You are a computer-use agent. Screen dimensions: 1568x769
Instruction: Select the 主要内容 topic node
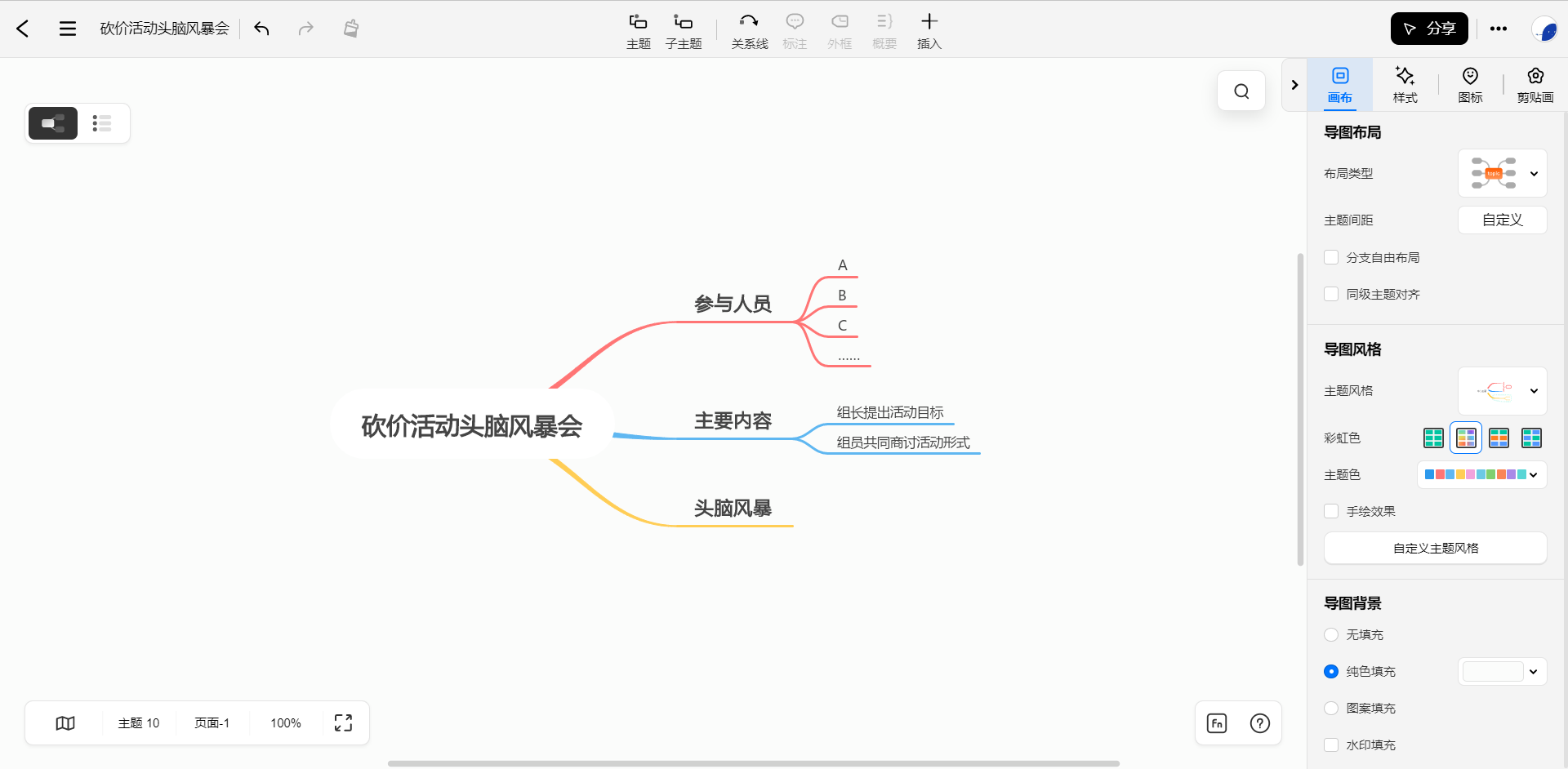click(x=733, y=420)
